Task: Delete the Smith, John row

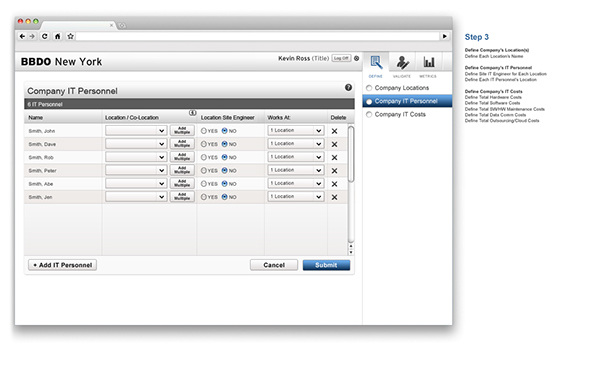Action: tap(334, 131)
